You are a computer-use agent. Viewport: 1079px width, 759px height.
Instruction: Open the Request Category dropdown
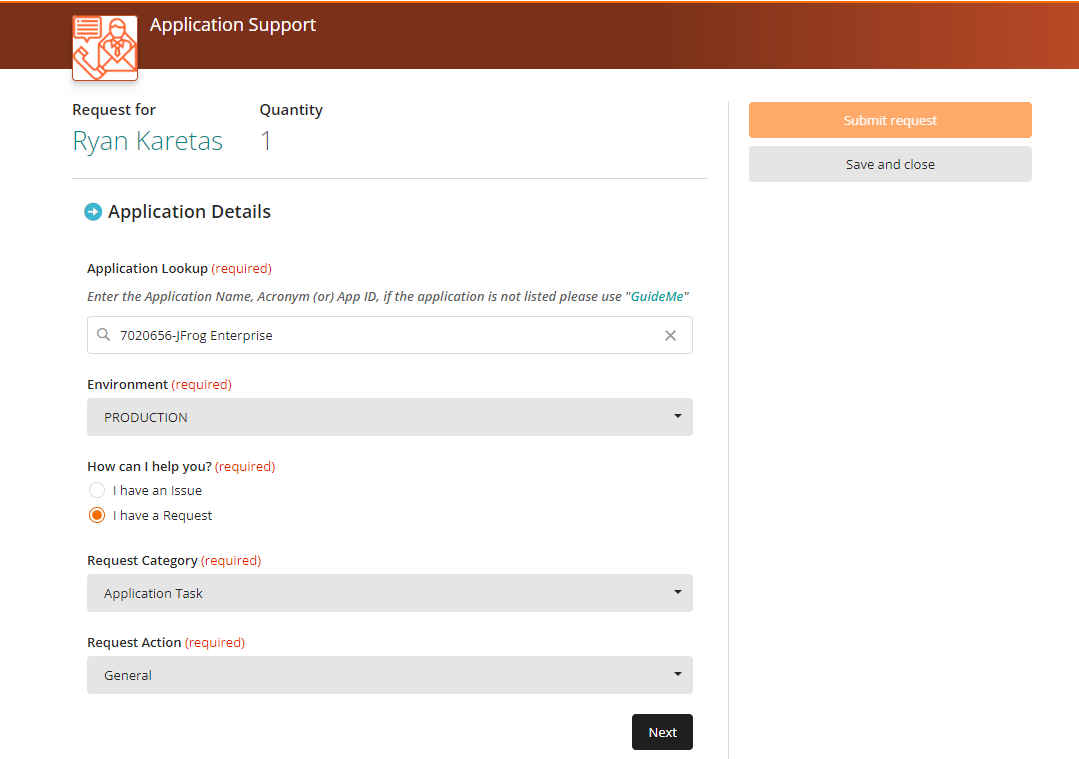pyautogui.click(x=389, y=593)
